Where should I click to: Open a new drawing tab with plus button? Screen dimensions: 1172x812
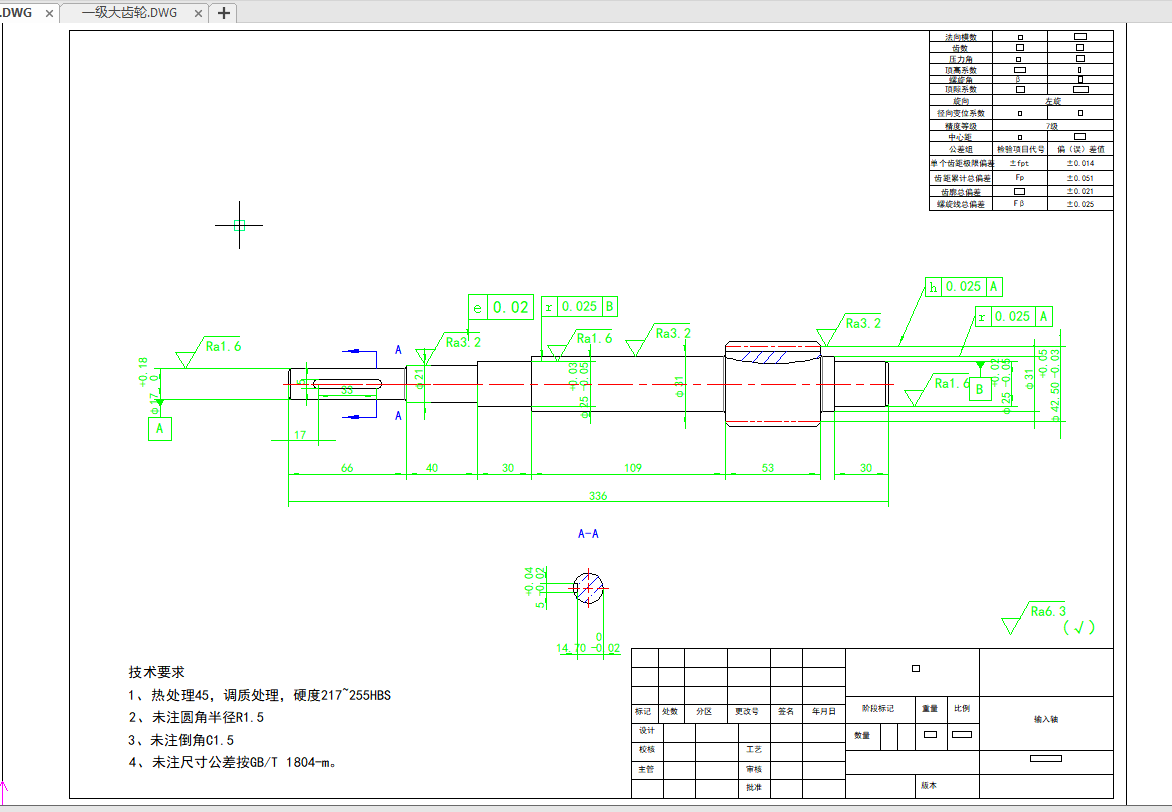coord(224,13)
